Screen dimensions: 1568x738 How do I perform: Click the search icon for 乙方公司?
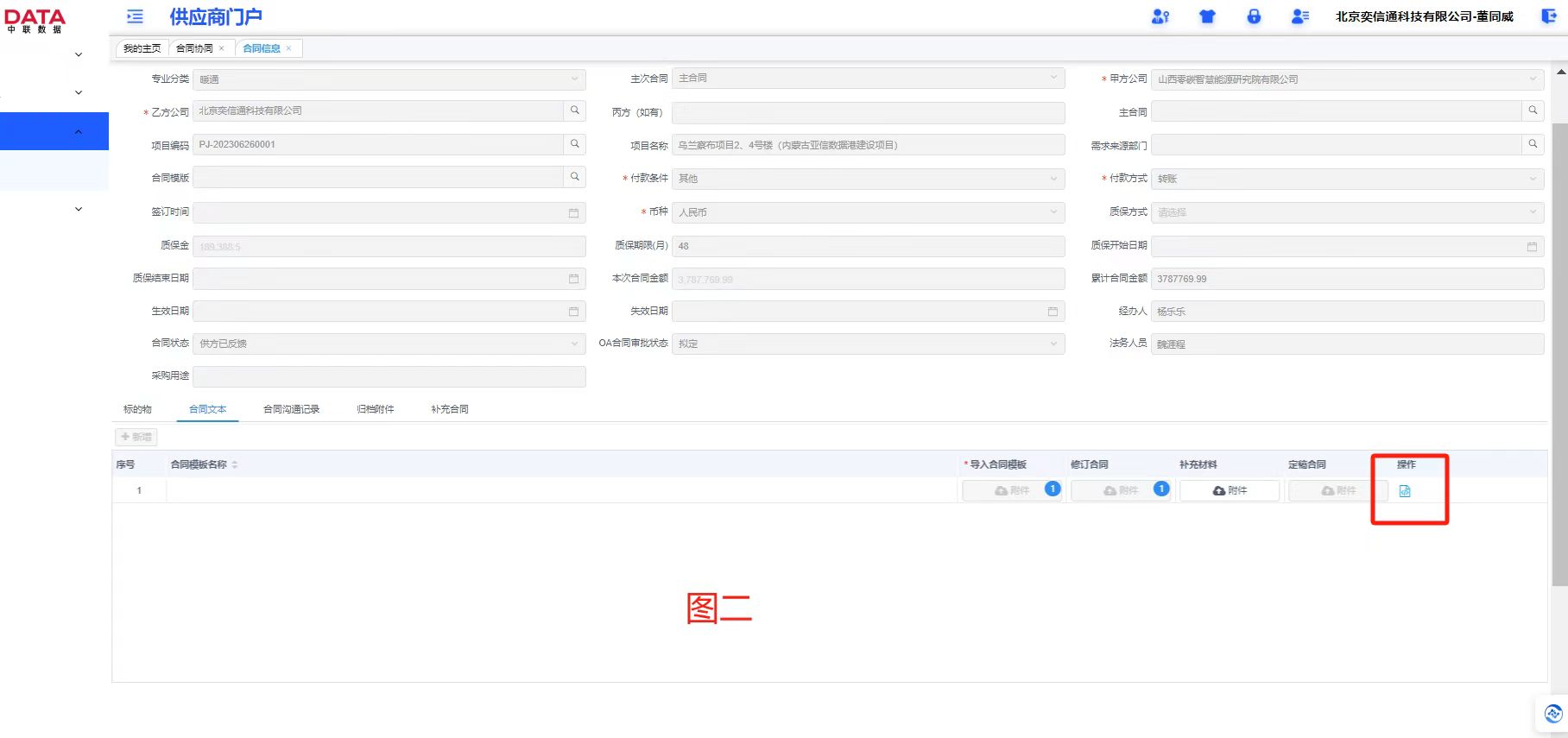pos(575,110)
